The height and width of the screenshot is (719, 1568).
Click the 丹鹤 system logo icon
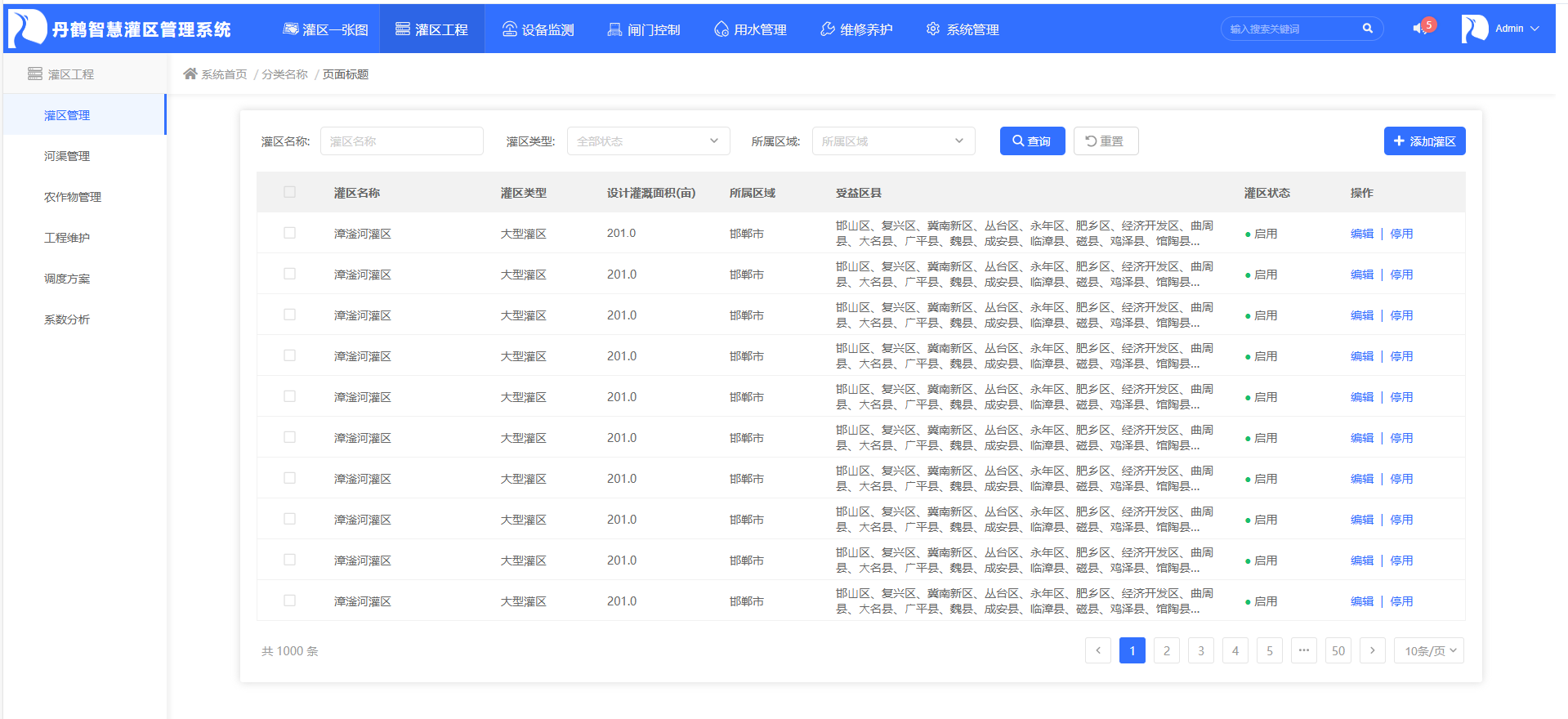point(28,29)
